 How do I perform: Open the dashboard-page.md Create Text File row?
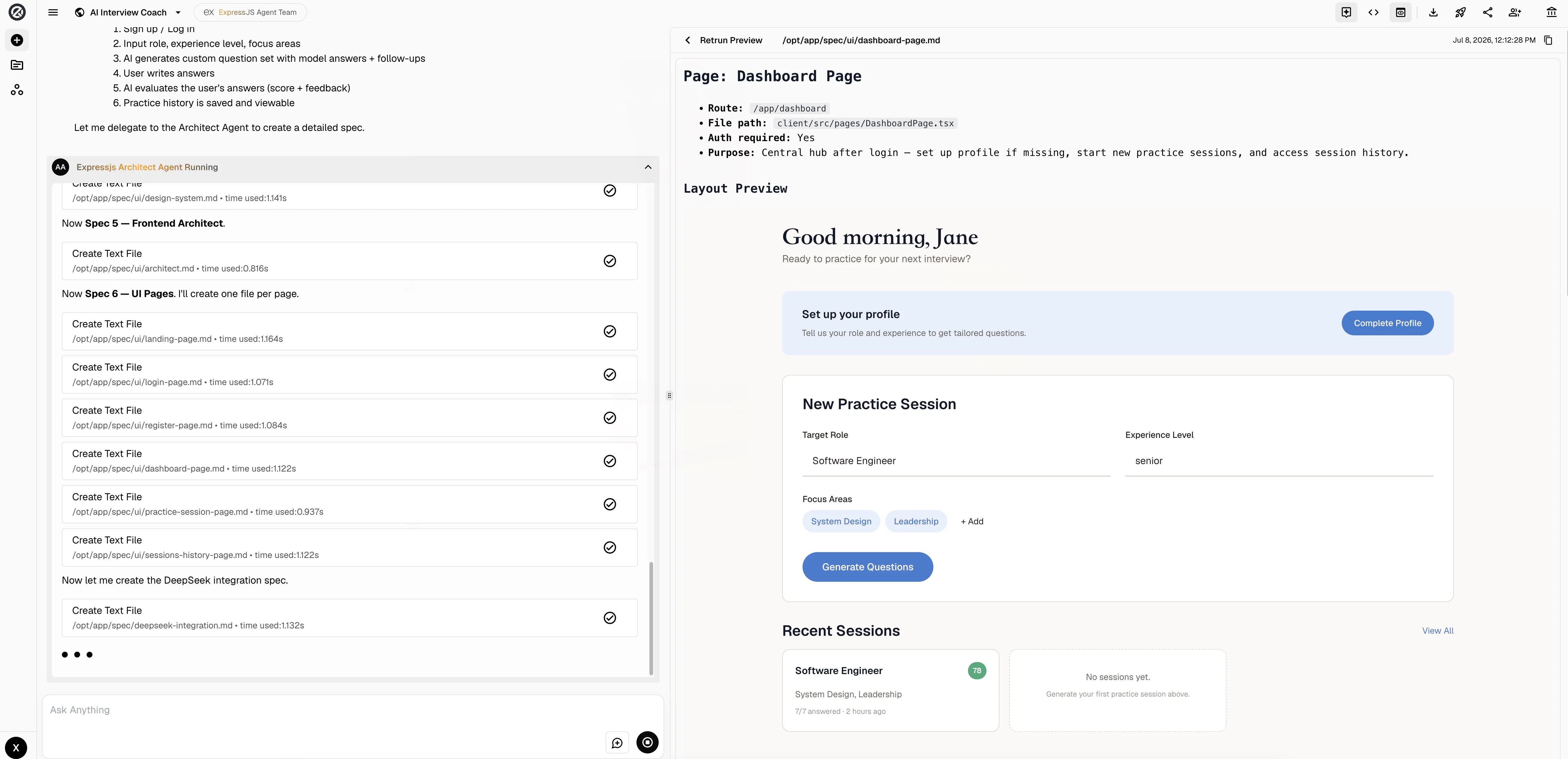349,461
